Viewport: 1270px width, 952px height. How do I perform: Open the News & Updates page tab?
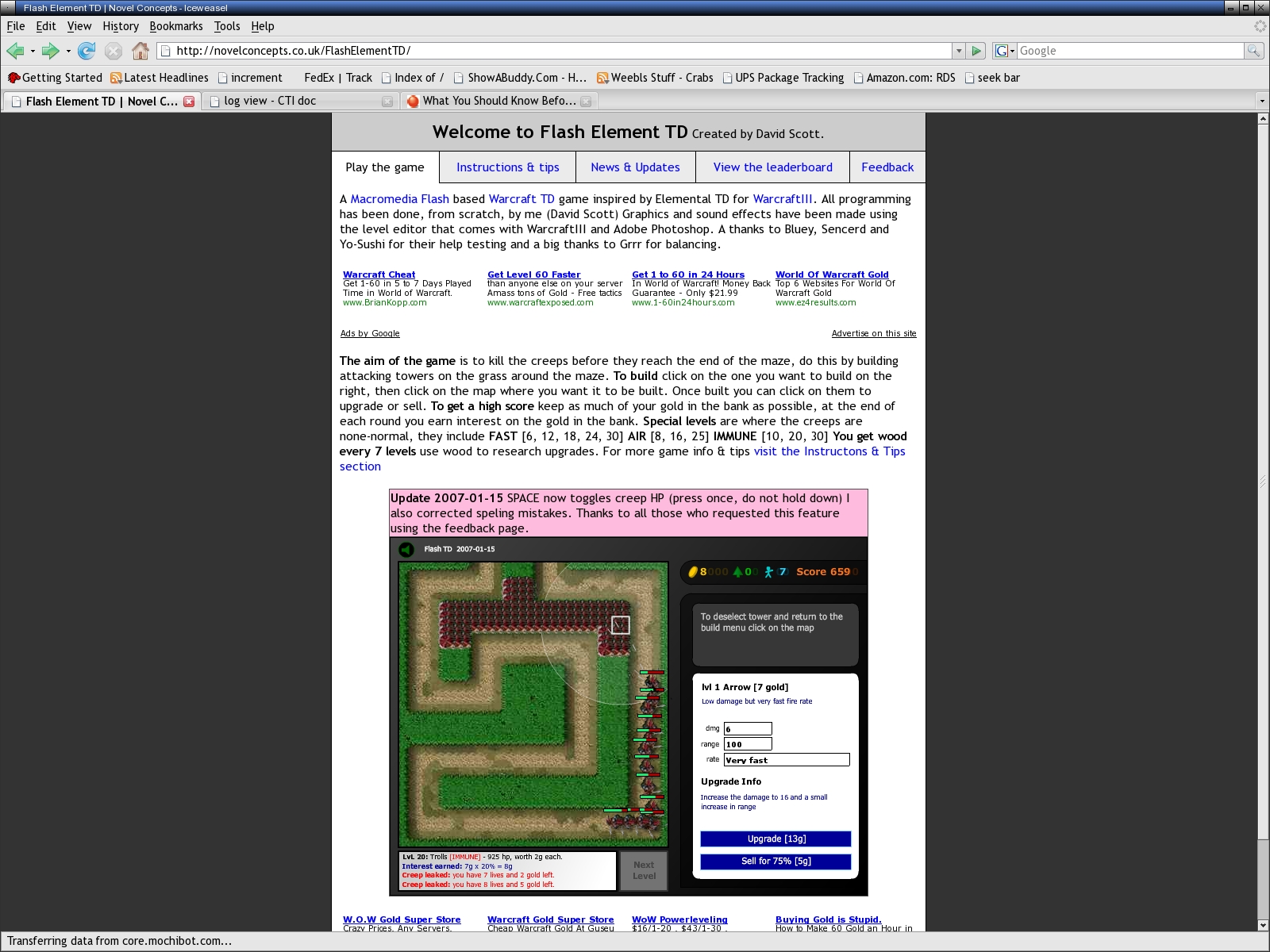point(635,167)
